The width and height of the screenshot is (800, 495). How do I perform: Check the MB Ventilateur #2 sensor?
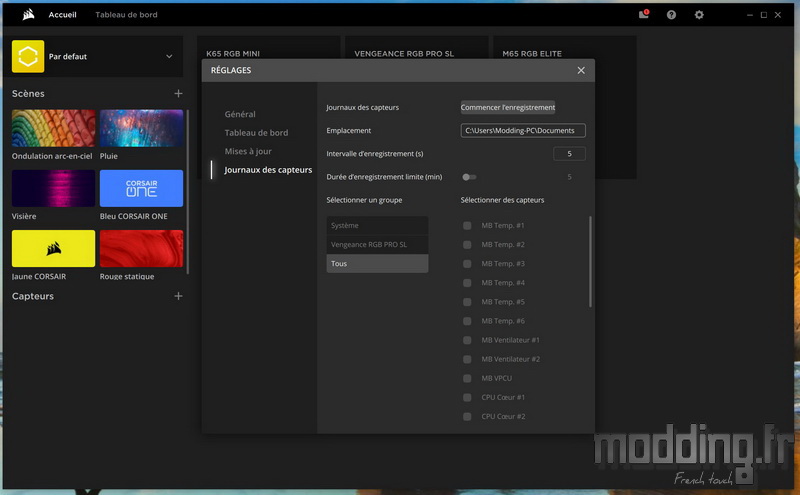click(467, 359)
